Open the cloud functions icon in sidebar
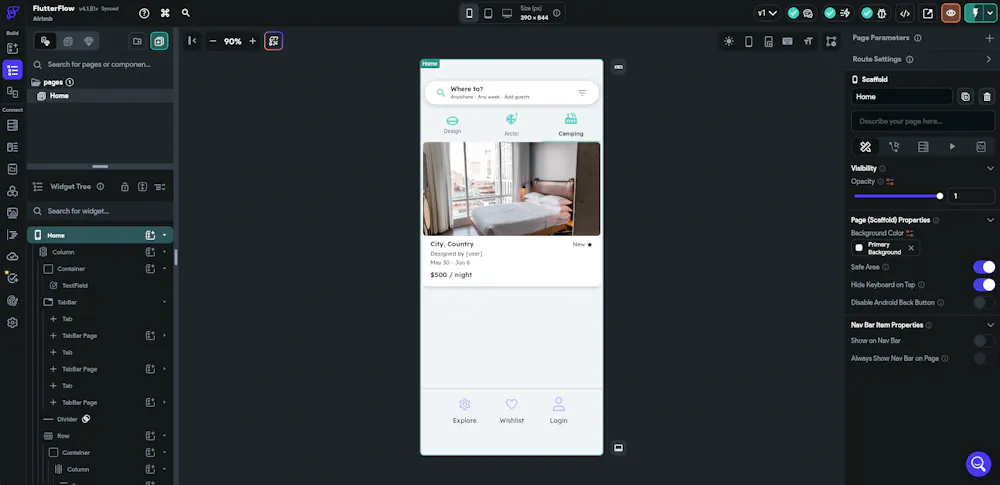 pos(12,257)
